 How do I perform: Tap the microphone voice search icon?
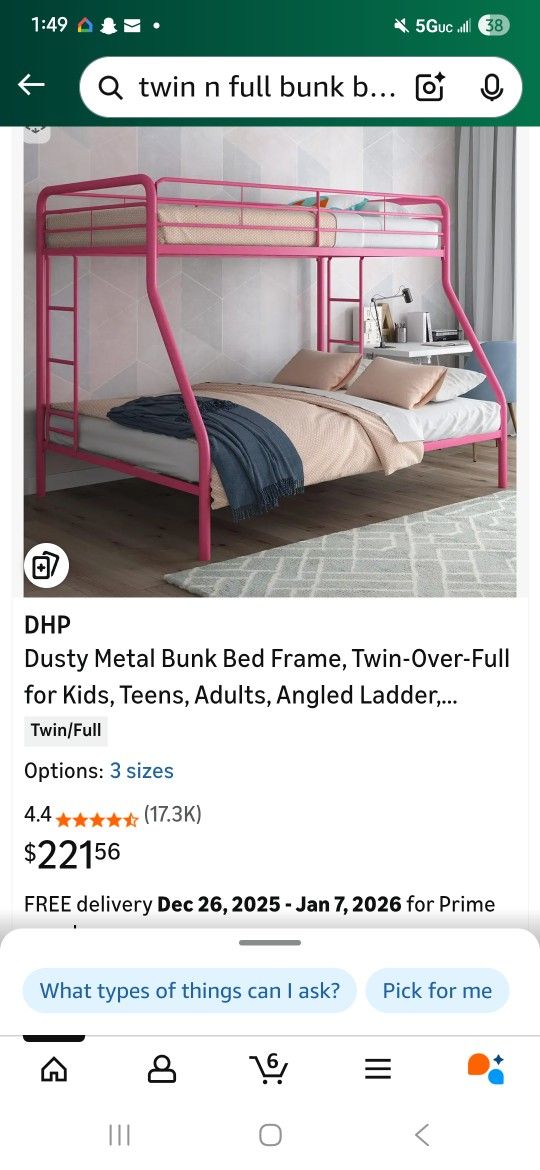(491, 87)
